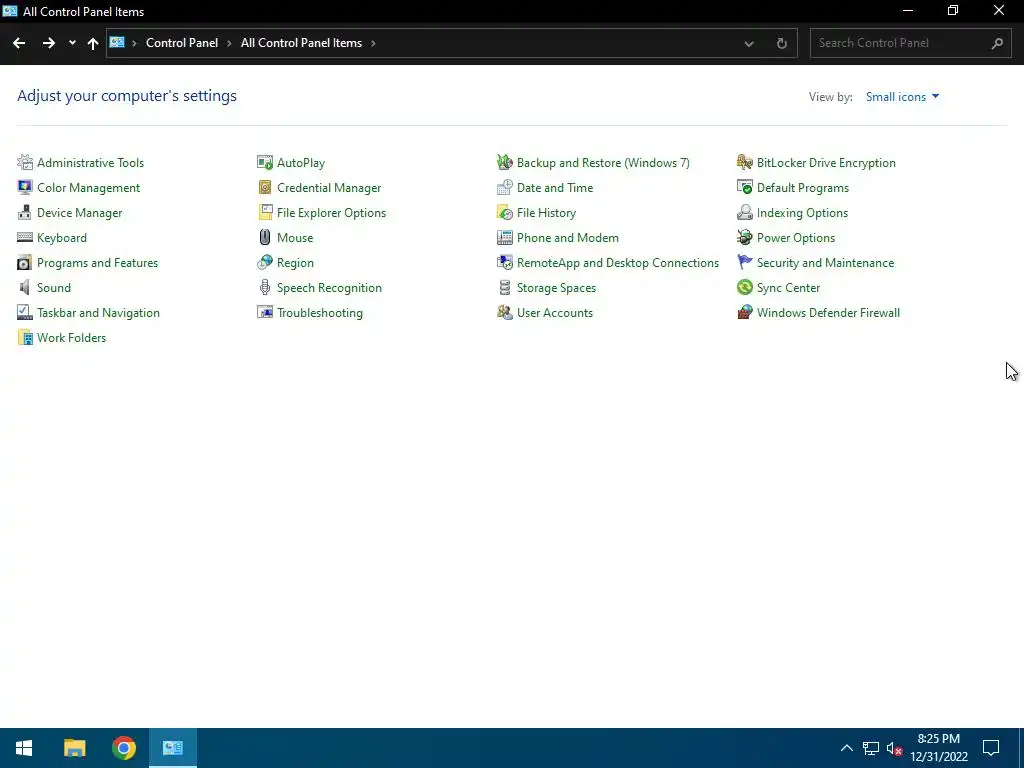Image resolution: width=1024 pixels, height=768 pixels.
Task: Click the RemoteApp and Desktop Connections icon
Action: 505,263
